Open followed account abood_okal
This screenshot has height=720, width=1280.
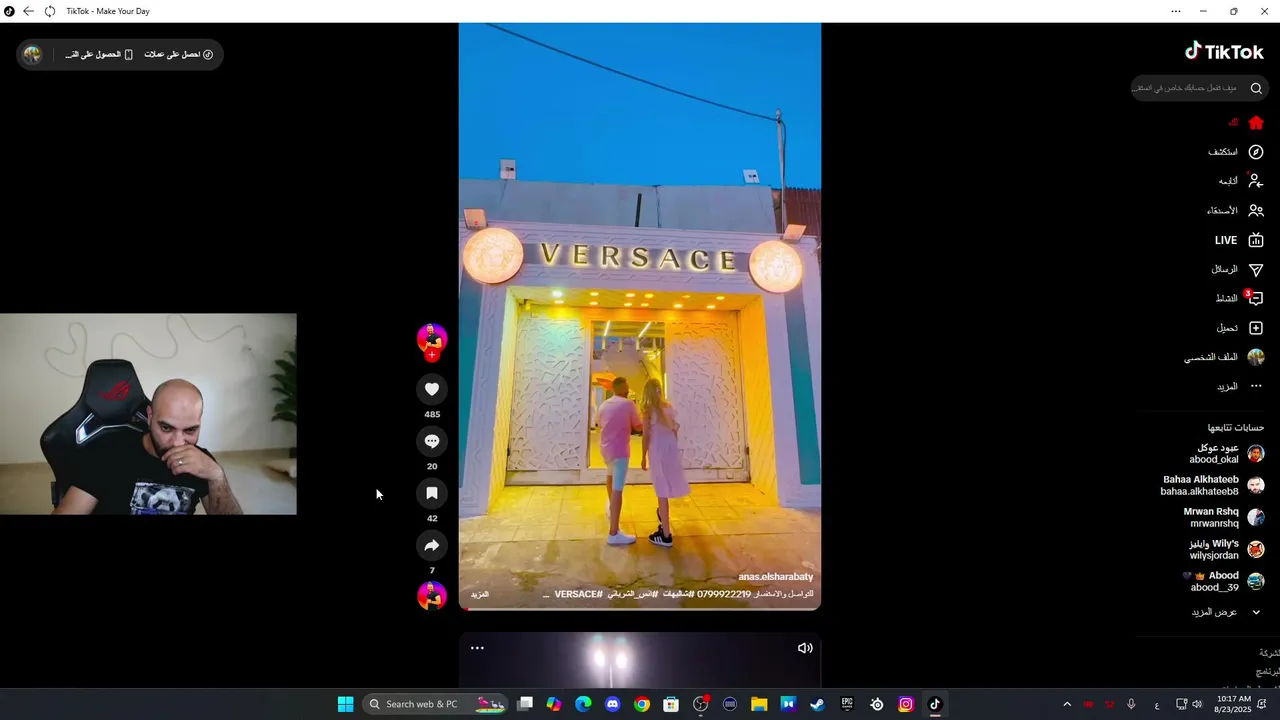pos(1226,454)
